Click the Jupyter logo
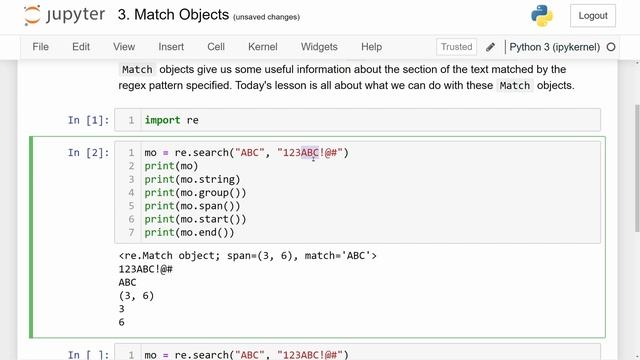 (x=64, y=15)
